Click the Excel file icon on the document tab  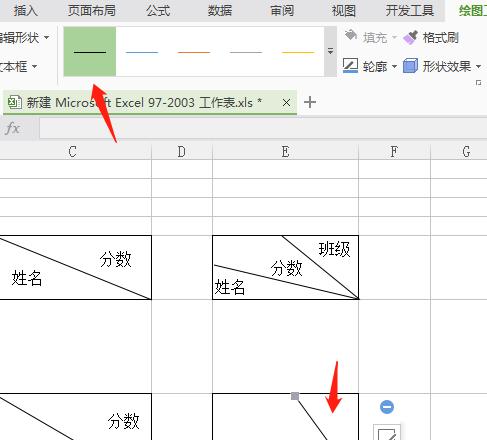click(x=15, y=102)
